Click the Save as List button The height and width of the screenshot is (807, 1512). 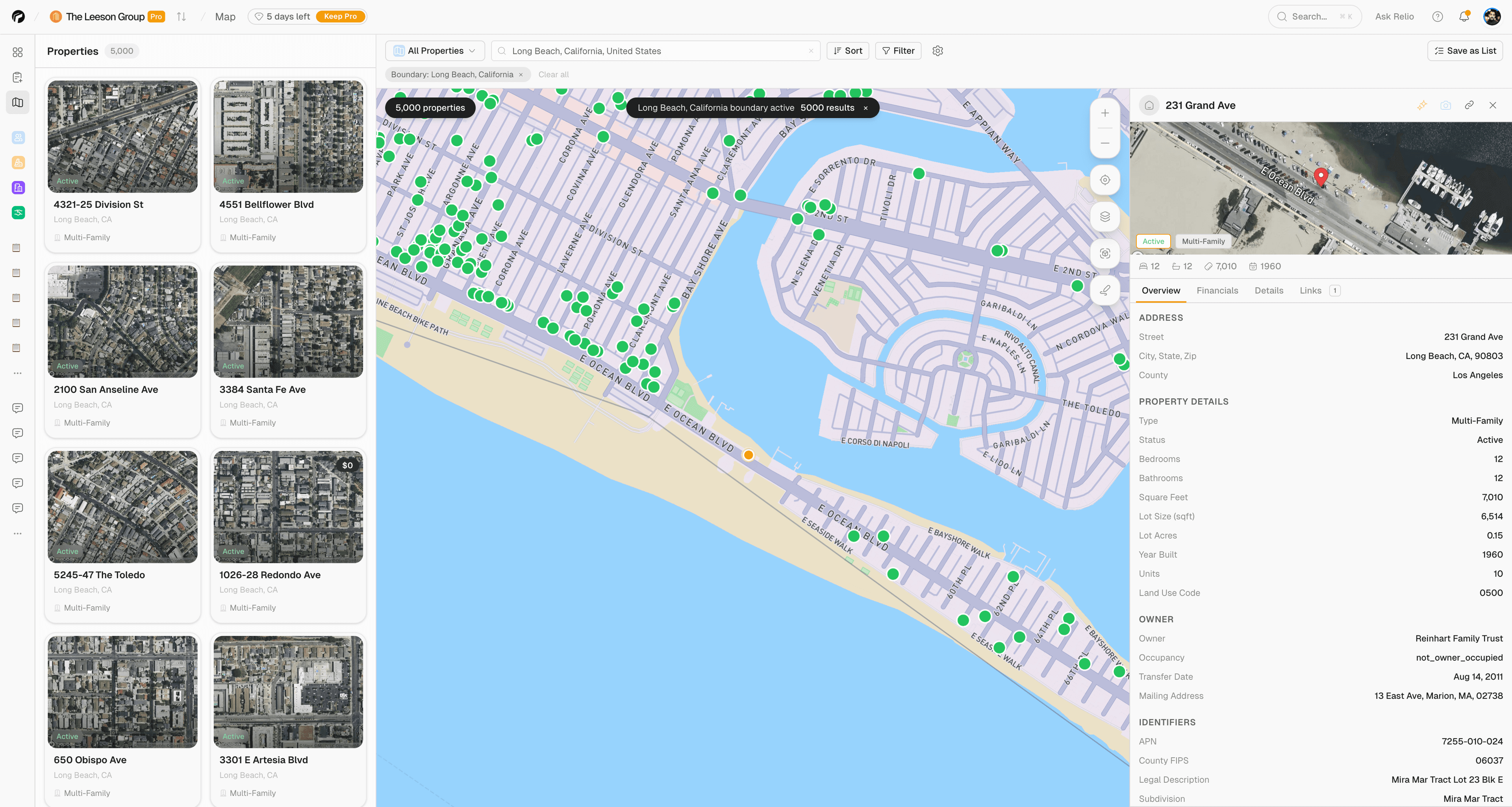point(1465,50)
